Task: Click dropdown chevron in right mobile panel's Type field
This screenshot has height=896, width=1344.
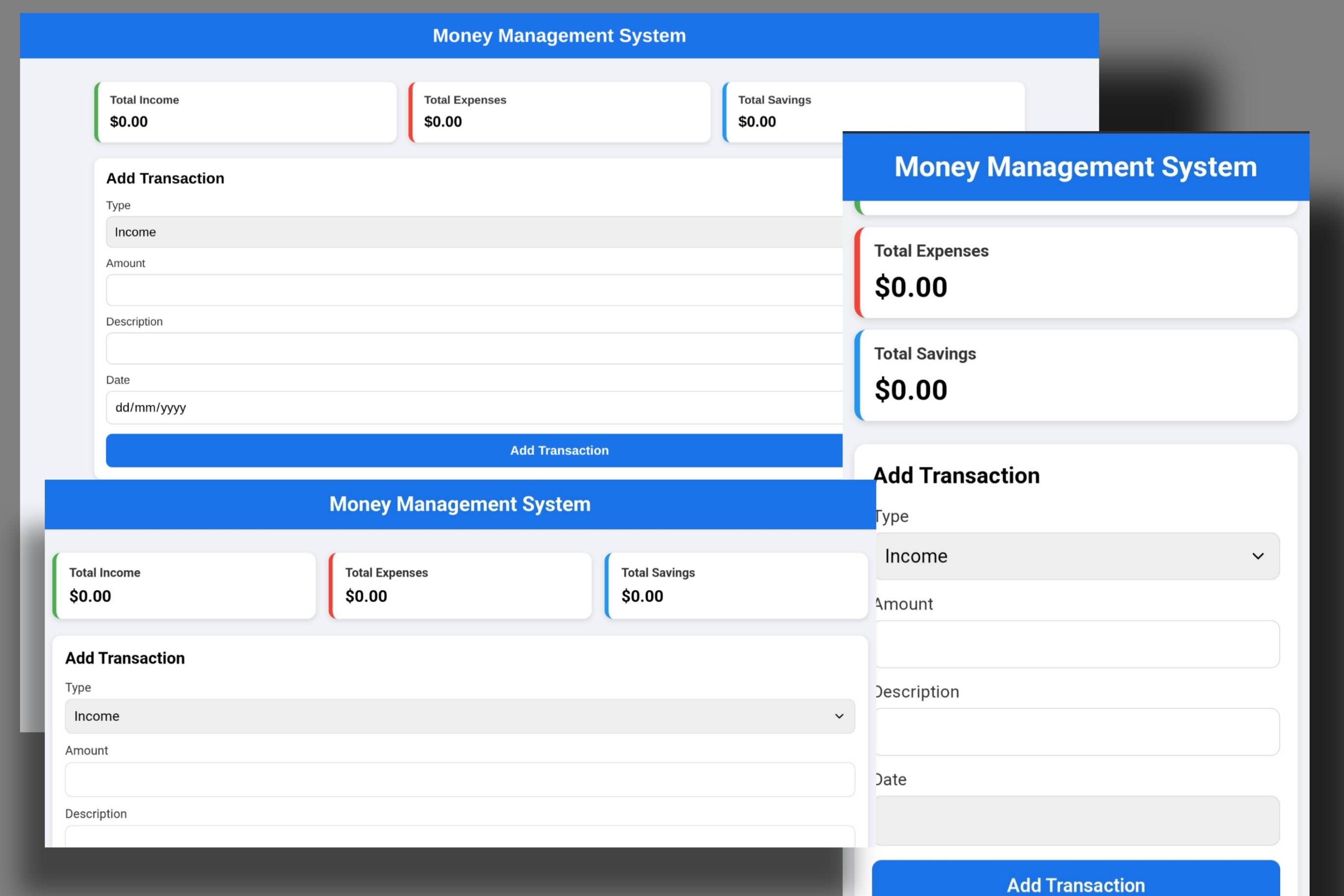Action: coord(1258,556)
